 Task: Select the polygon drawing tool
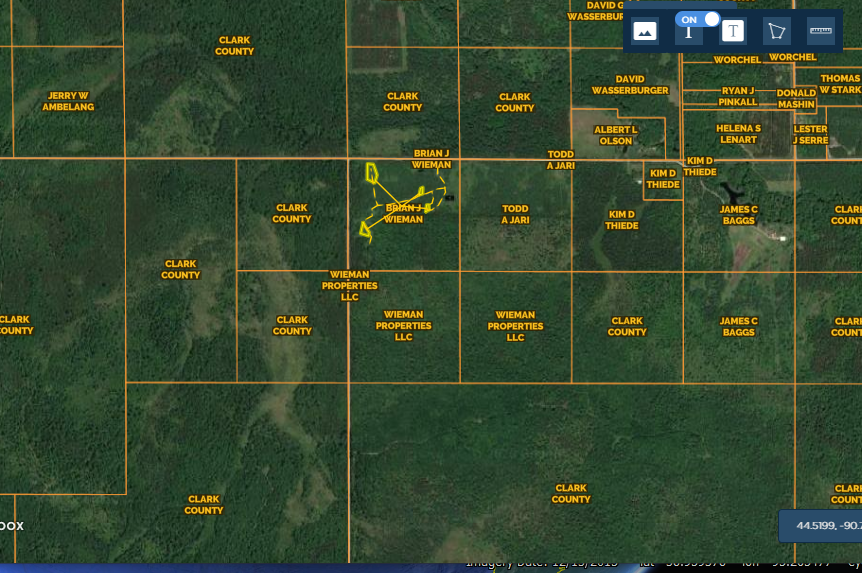tap(776, 31)
